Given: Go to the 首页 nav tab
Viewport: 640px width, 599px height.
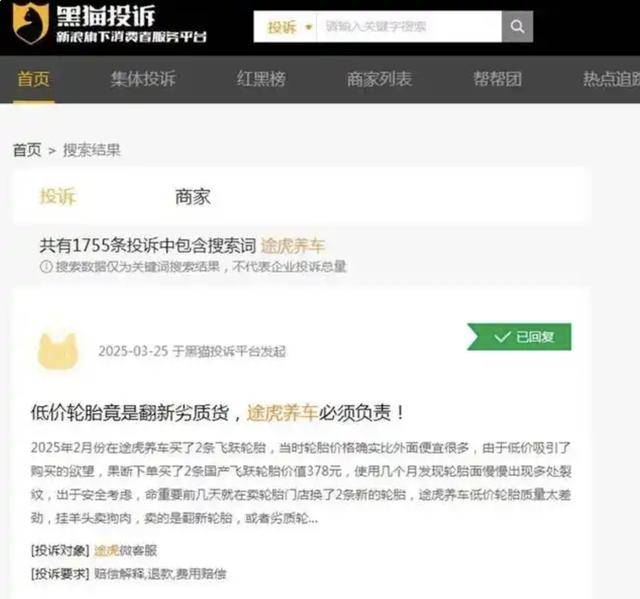Looking at the screenshot, I should tap(33, 79).
